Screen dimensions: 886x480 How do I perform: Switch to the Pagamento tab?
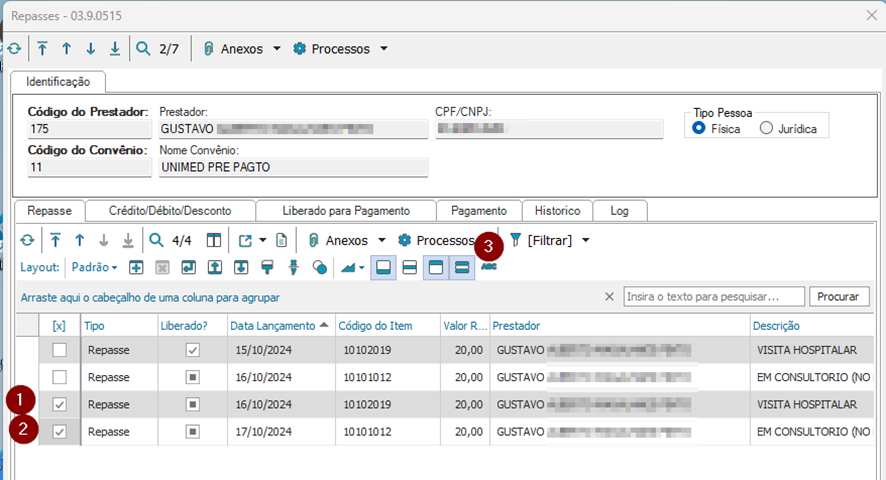click(x=479, y=211)
